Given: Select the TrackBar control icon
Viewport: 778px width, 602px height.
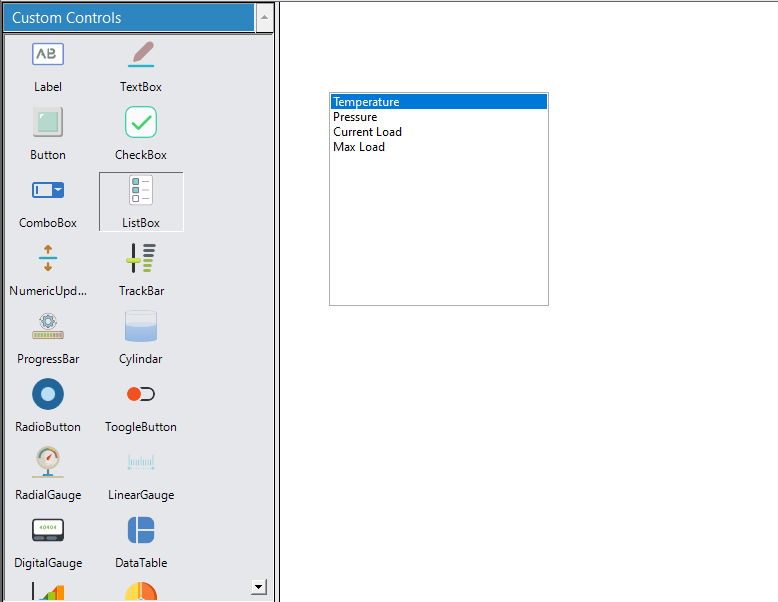Looking at the screenshot, I should click(x=141, y=258).
